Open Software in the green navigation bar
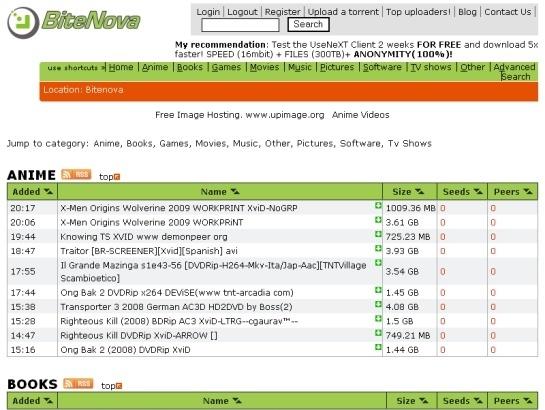 (382, 67)
